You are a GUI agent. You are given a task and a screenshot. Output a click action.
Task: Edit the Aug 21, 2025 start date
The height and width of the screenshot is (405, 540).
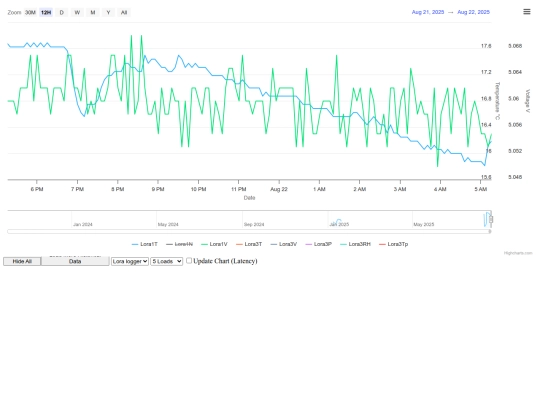click(x=428, y=12)
